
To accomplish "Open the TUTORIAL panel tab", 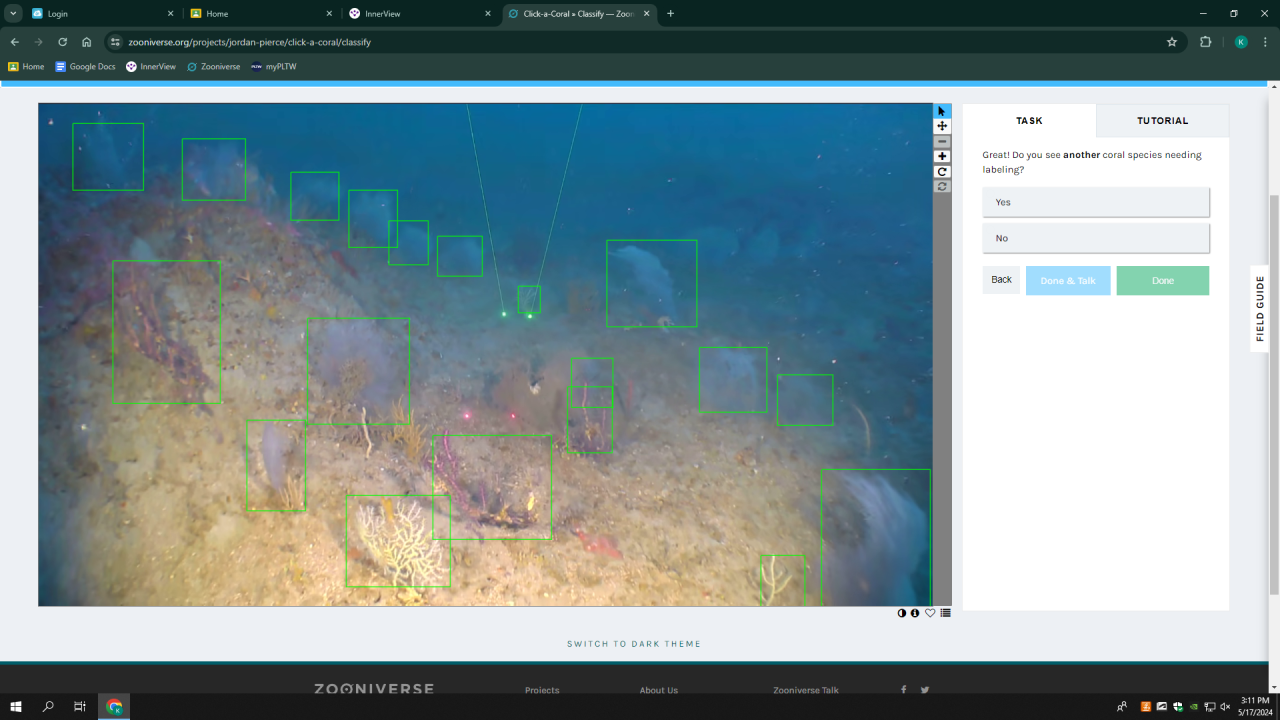I will (x=1163, y=121).
